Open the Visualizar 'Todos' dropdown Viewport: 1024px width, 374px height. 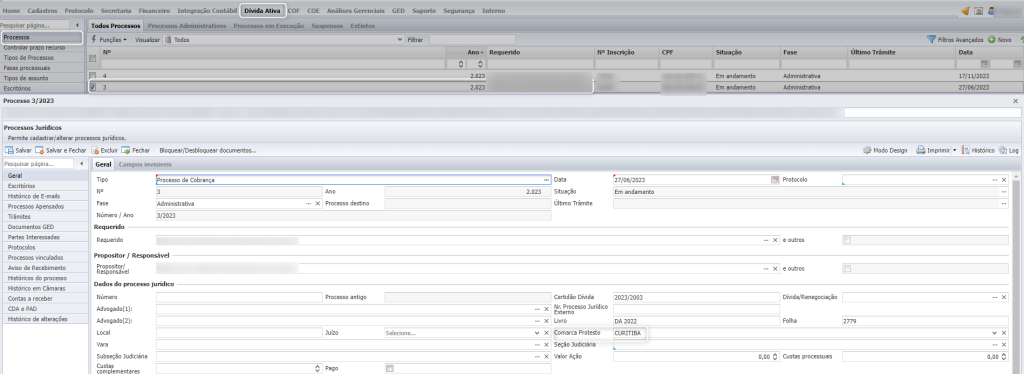pyautogui.click(x=283, y=40)
